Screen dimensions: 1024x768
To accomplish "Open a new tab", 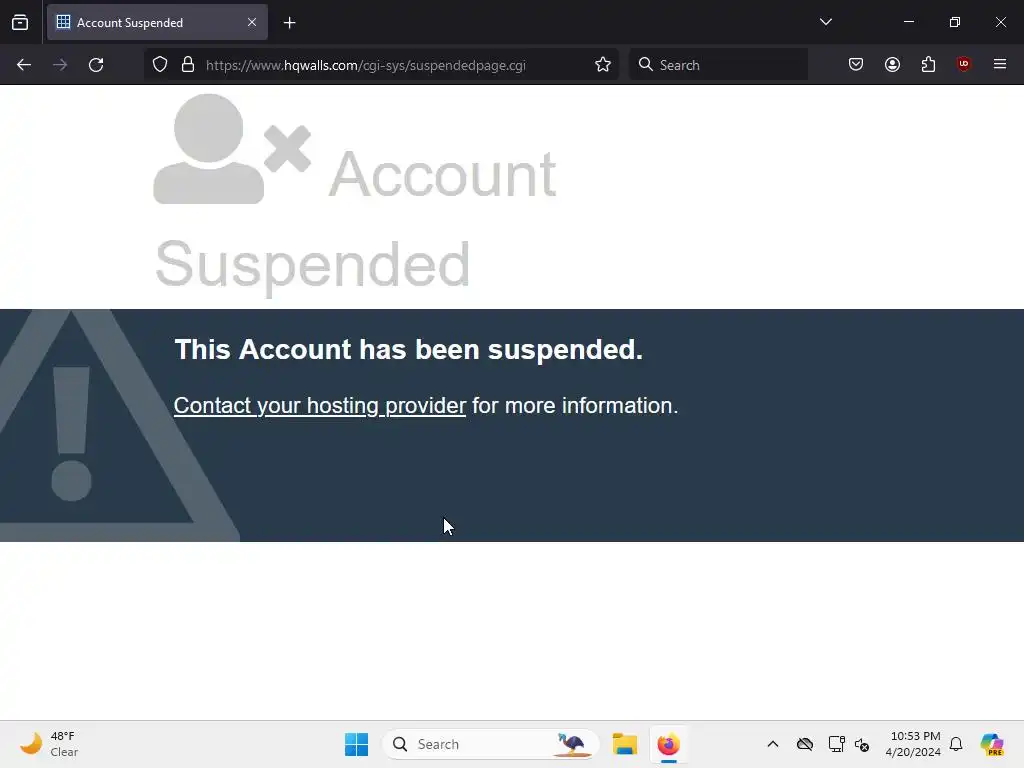I will click(289, 23).
